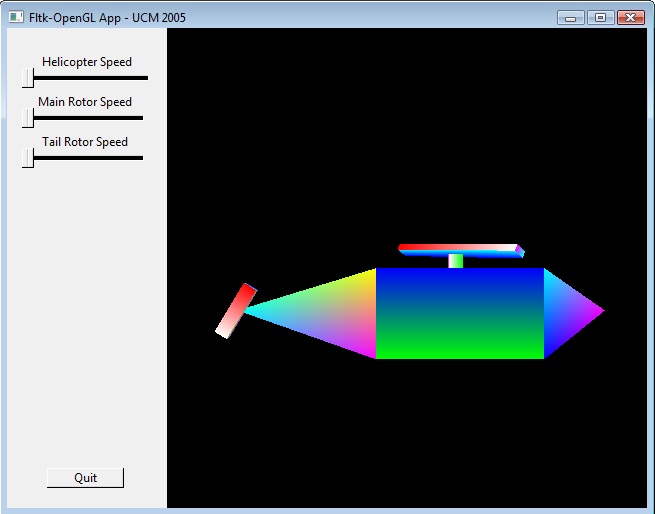Click the rotor mast under the main blade

456,261
